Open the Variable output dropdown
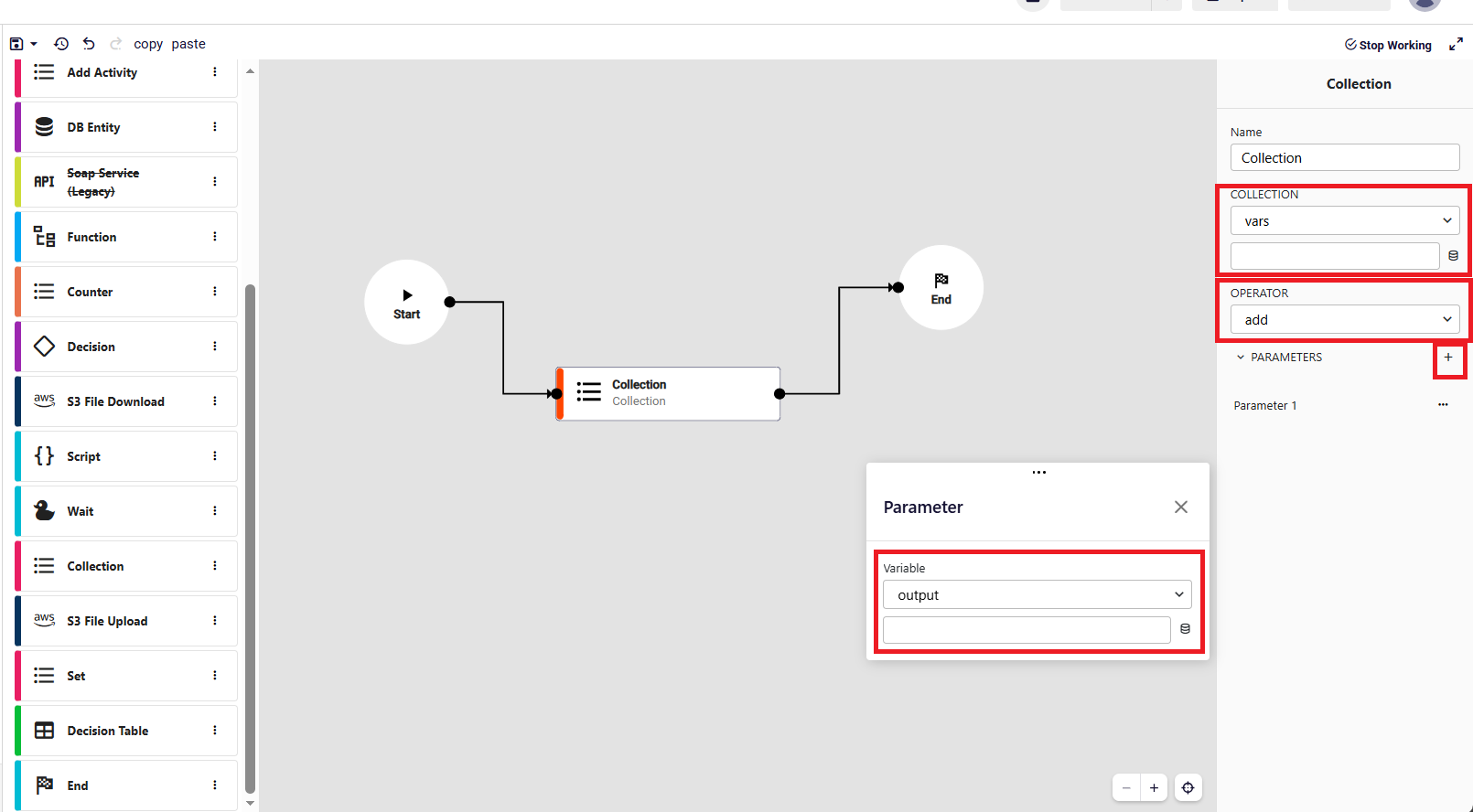The image size is (1473, 812). click(x=1038, y=594)
